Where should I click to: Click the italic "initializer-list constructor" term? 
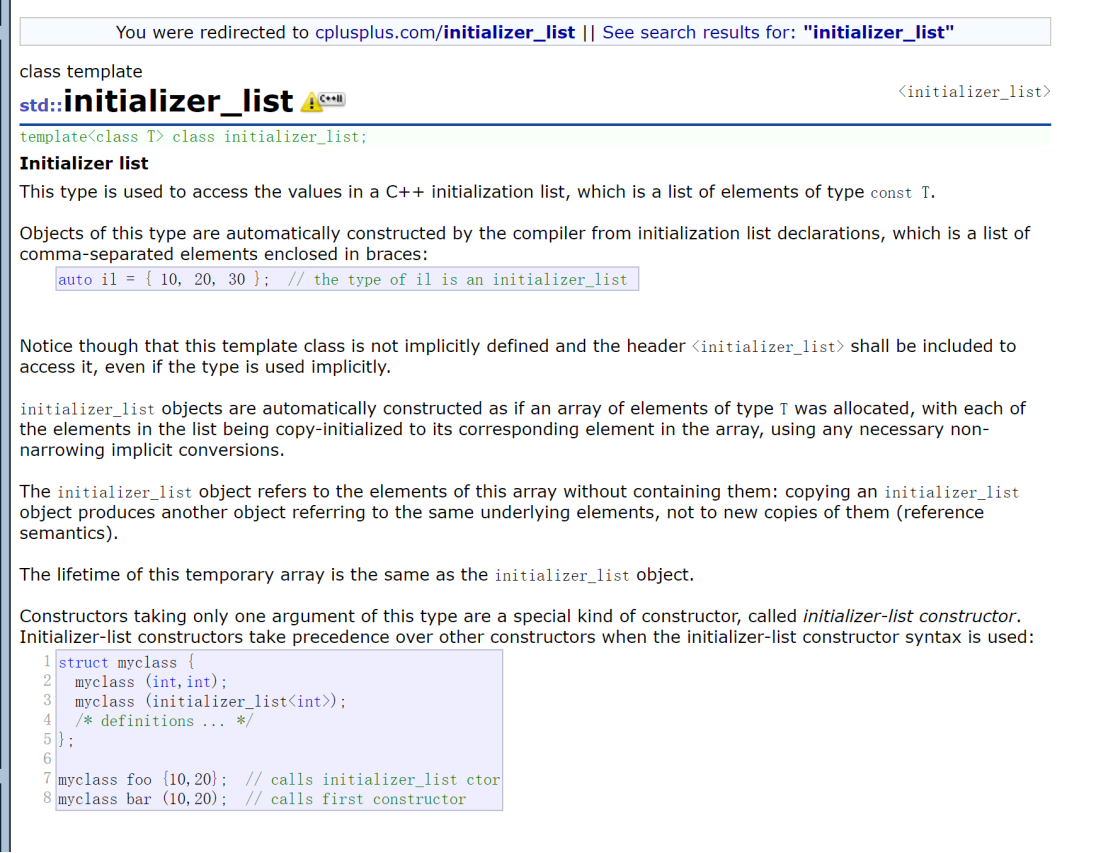coord(909,616)
